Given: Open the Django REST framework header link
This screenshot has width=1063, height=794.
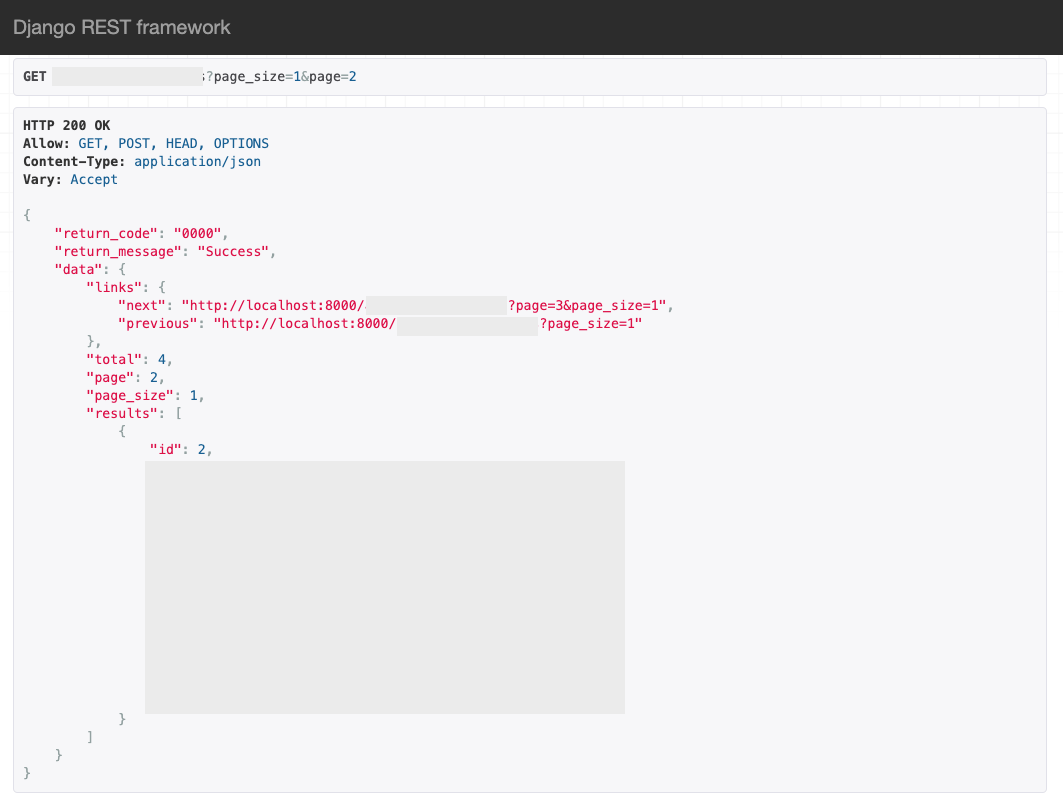Looking at the screenshot, I should [x=121, y=27].
